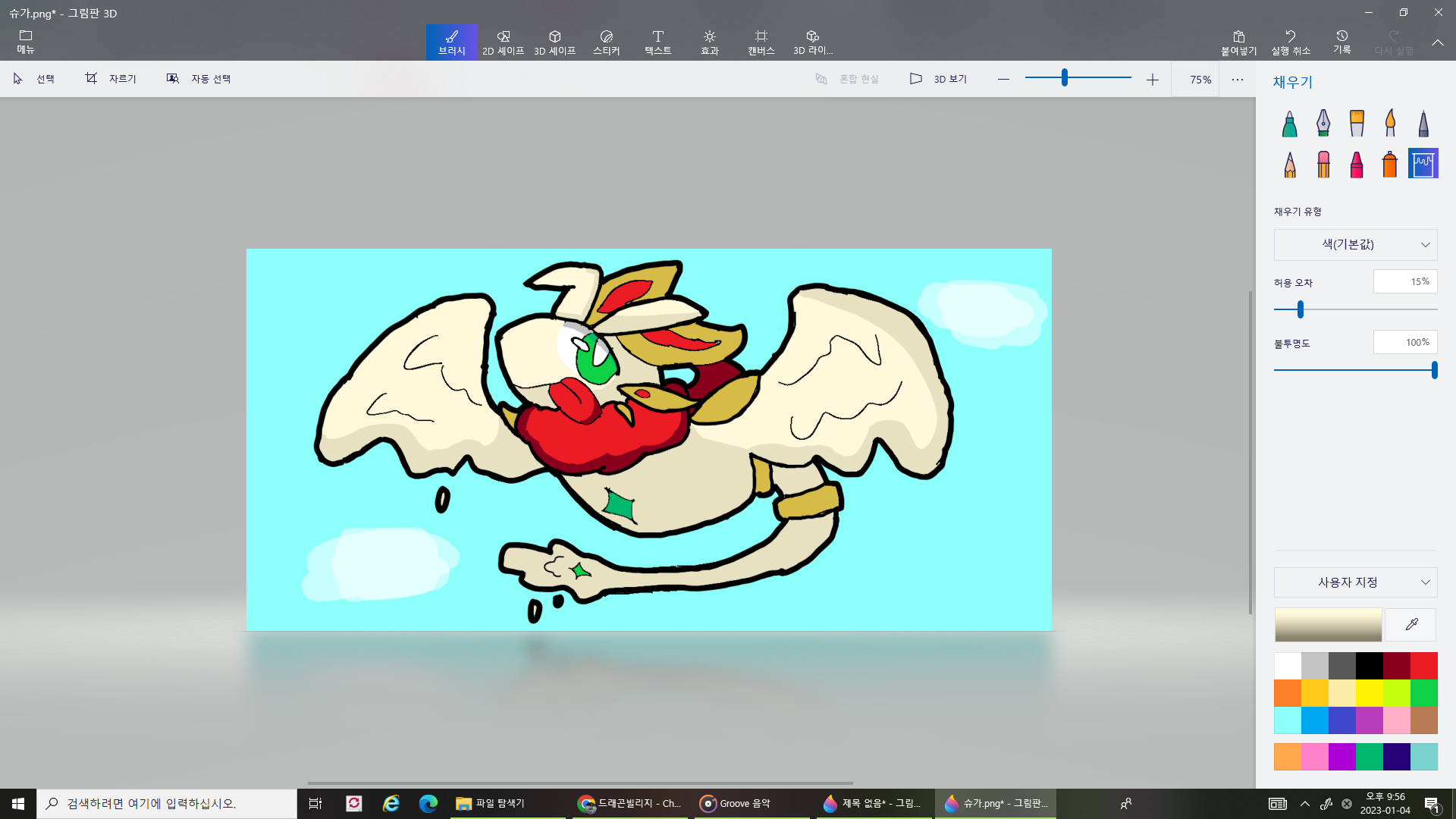Click the 허용 오차 15% field
This screenshot has height=819, width=1456.
(1404, 281)
